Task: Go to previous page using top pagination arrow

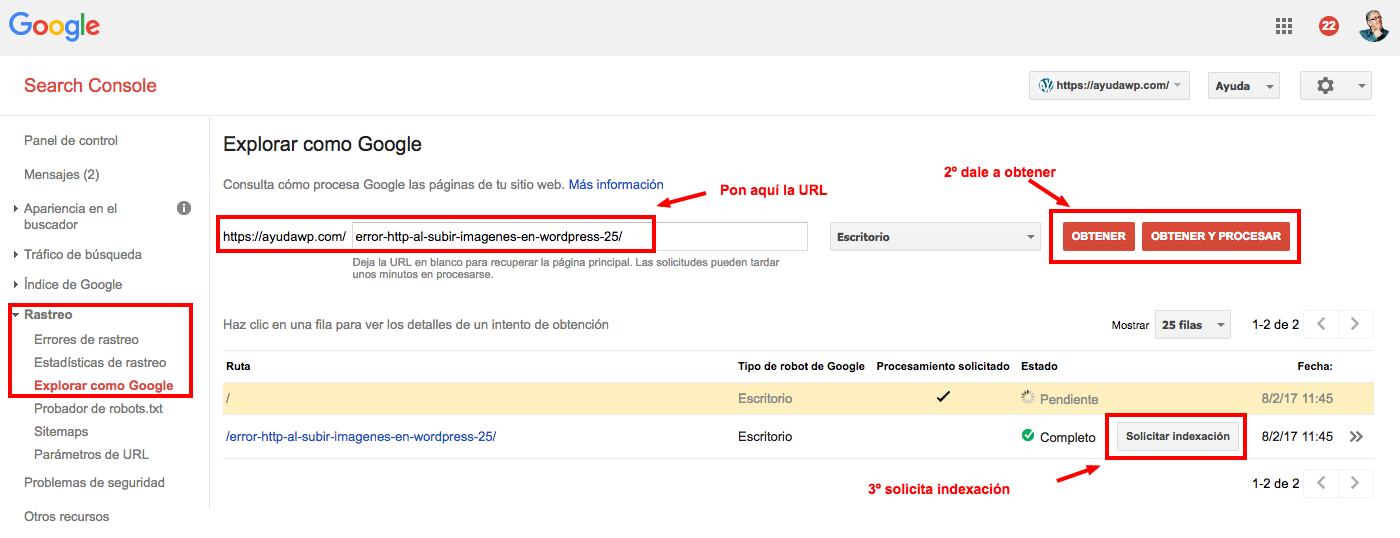Action: 1321,324
